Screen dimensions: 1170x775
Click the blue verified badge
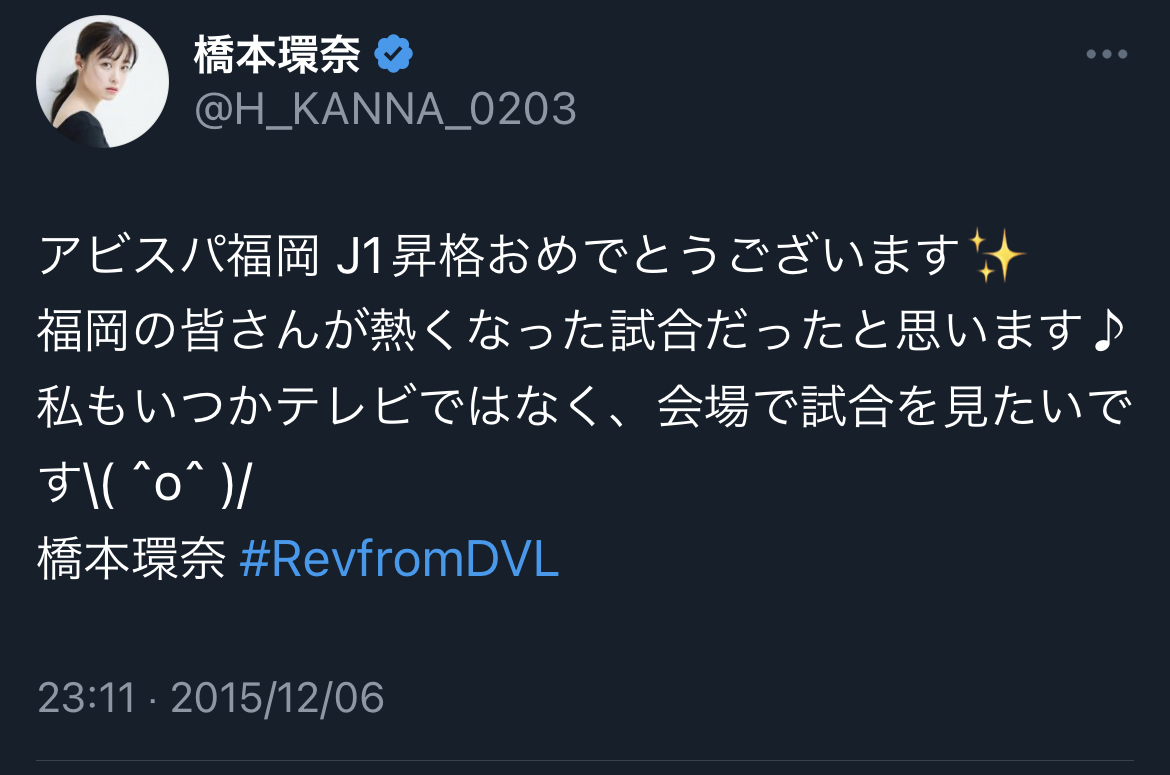(x=393, y=54)
